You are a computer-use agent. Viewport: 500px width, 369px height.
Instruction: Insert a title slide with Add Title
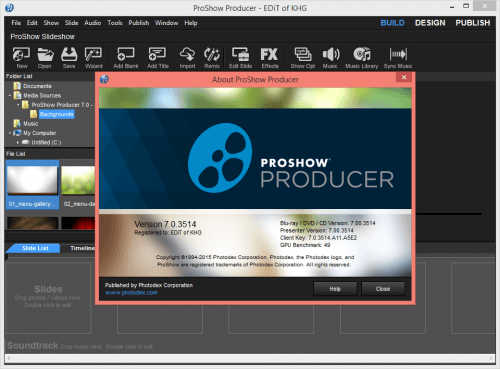pyautogui.click(x=158, y=58)
